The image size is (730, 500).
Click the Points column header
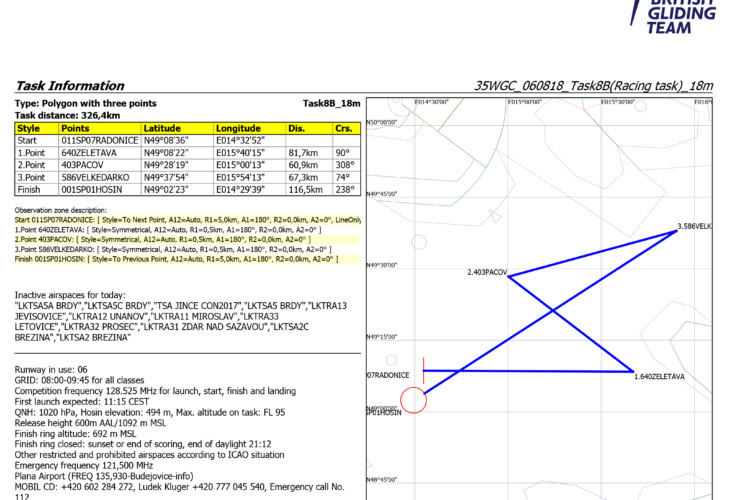click(x=75, y=129)
